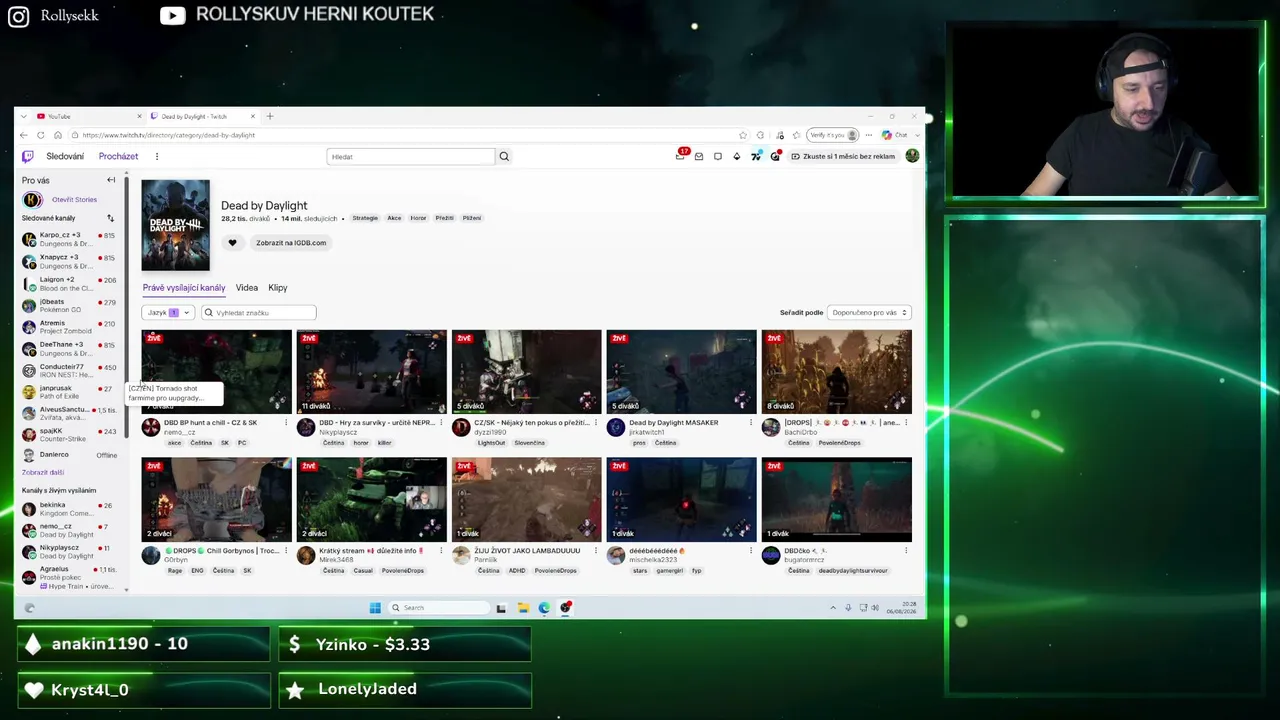This screenshot has height=720, width=1280.
Task: Open File Explorer from the taskbar
Action: point(523,607)
